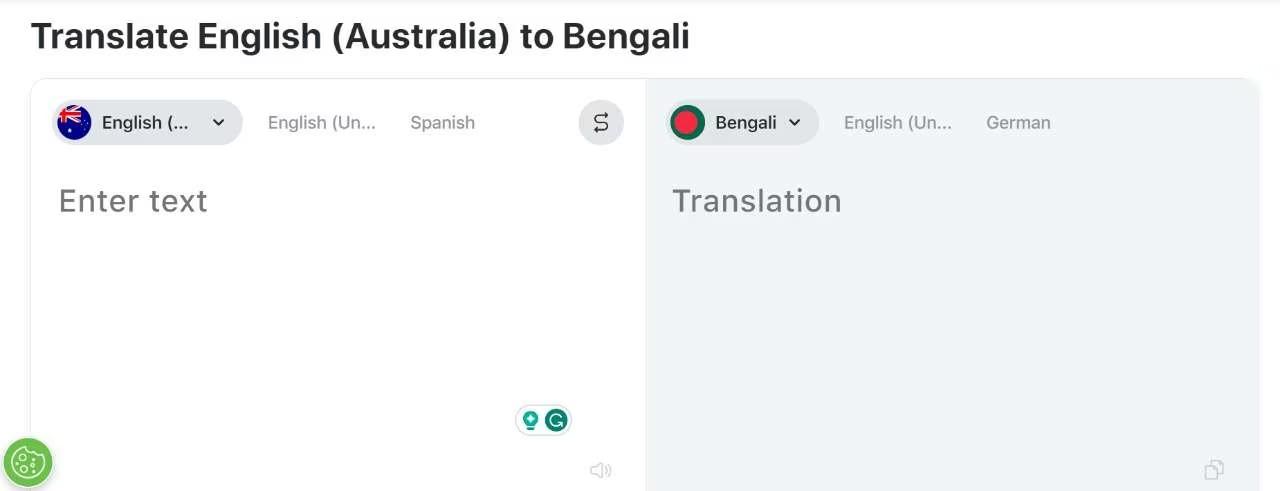
Task: Click the Bangladesh flag icon
Action: (688, 123)
